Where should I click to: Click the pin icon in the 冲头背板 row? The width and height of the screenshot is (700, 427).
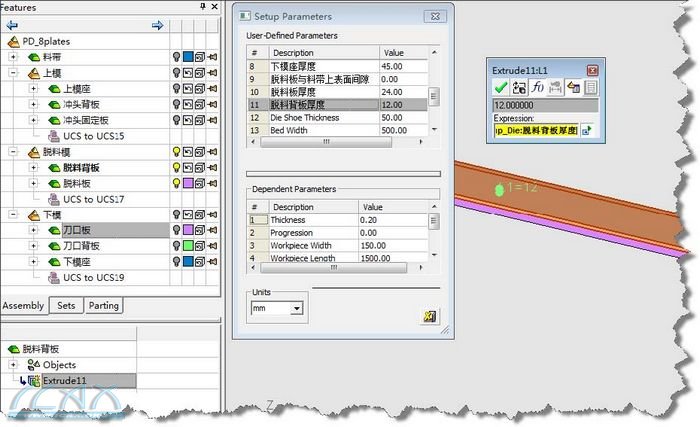[x=212, y=104]
